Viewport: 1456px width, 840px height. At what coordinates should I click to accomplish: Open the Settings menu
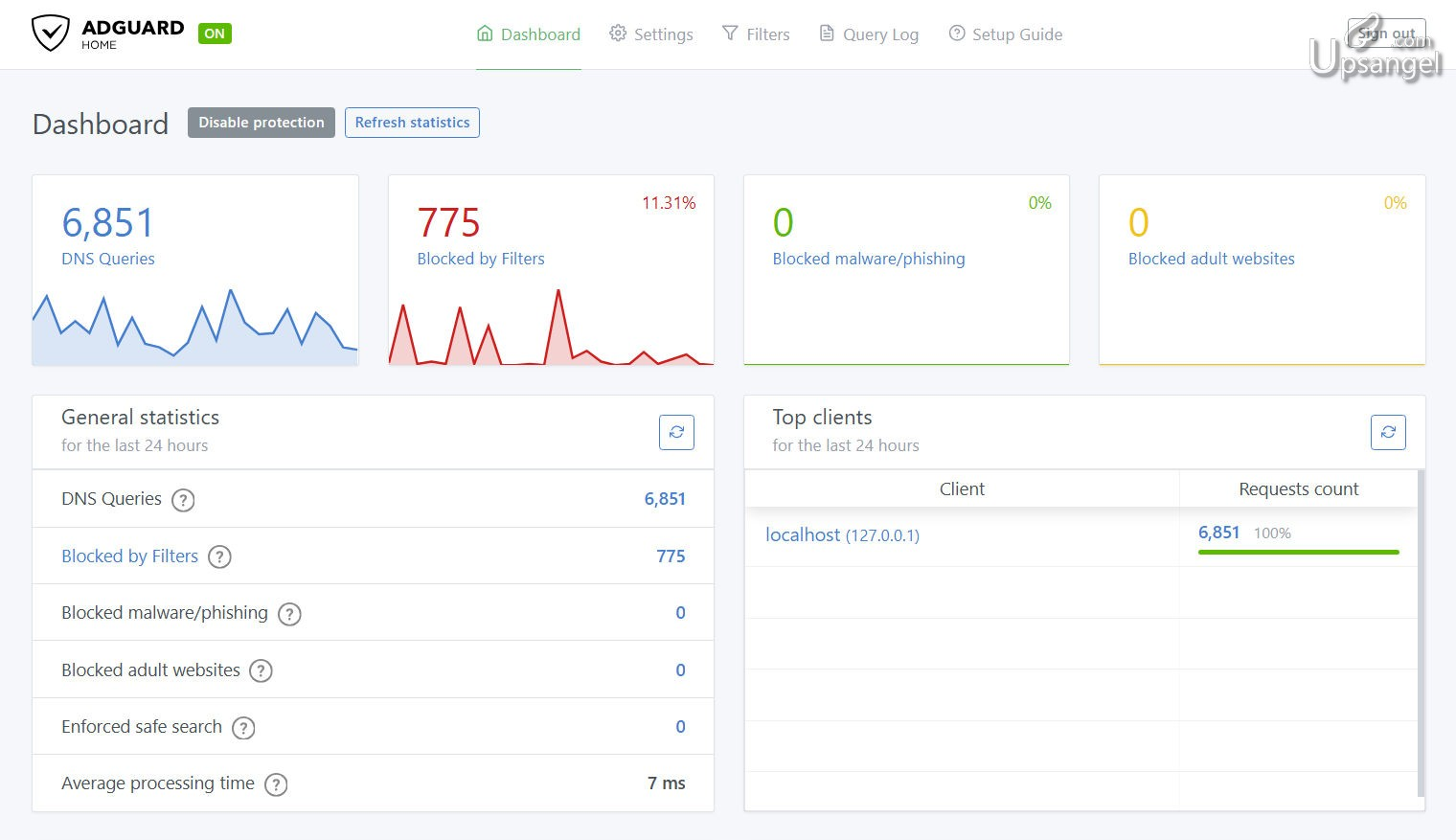651,34
